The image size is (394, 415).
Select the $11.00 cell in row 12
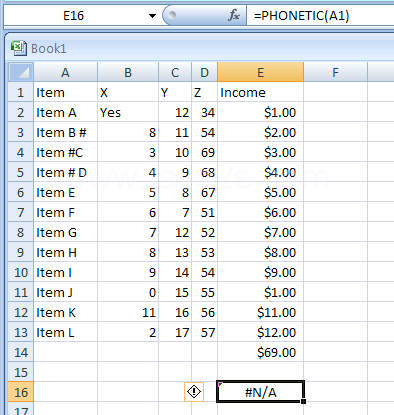[x=260, y=312]
